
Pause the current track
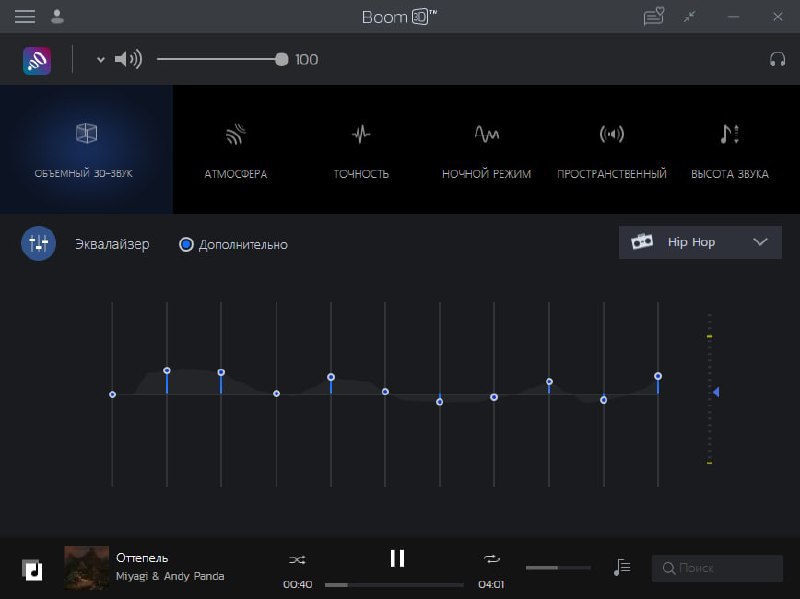pyautogui.click(x=397, y=558)
